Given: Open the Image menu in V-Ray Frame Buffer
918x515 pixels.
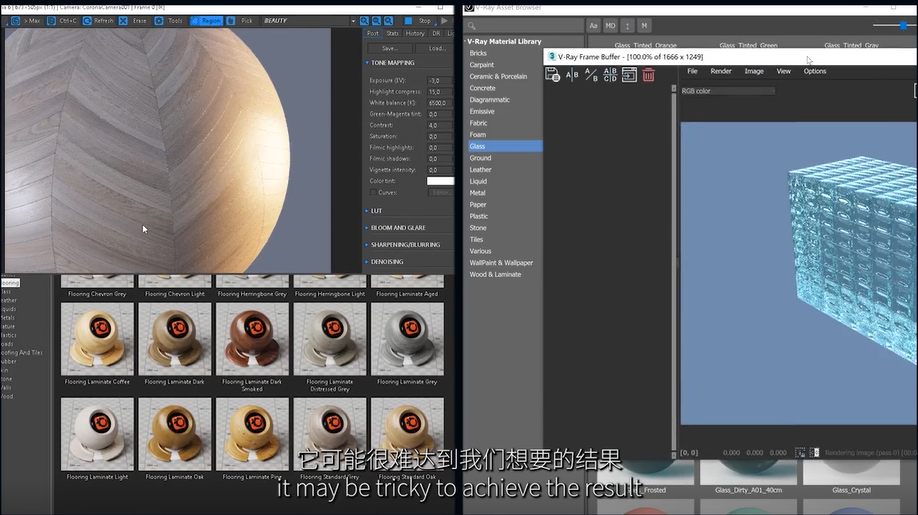Looking at the screenshot, I should coord(754,71).
